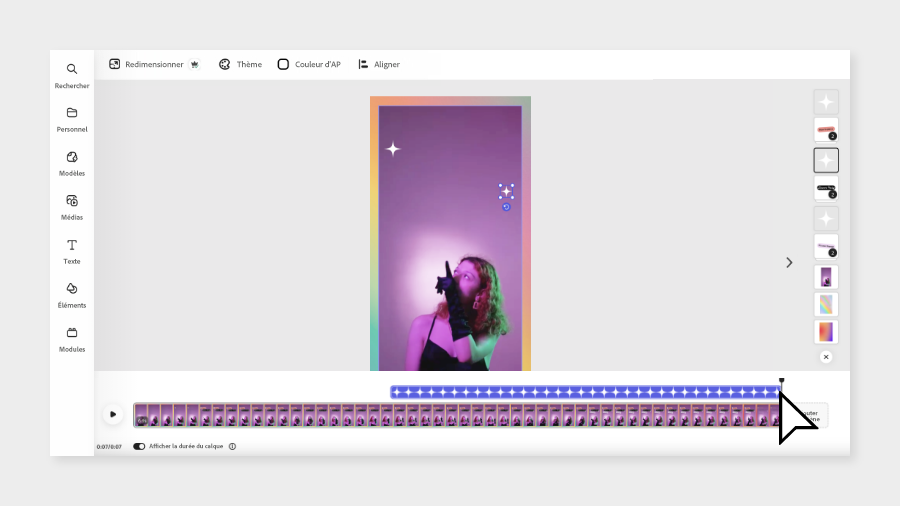Click the playhead marker at end of timeline
This screenshot has height=506, width=900.
coord(781,380)
